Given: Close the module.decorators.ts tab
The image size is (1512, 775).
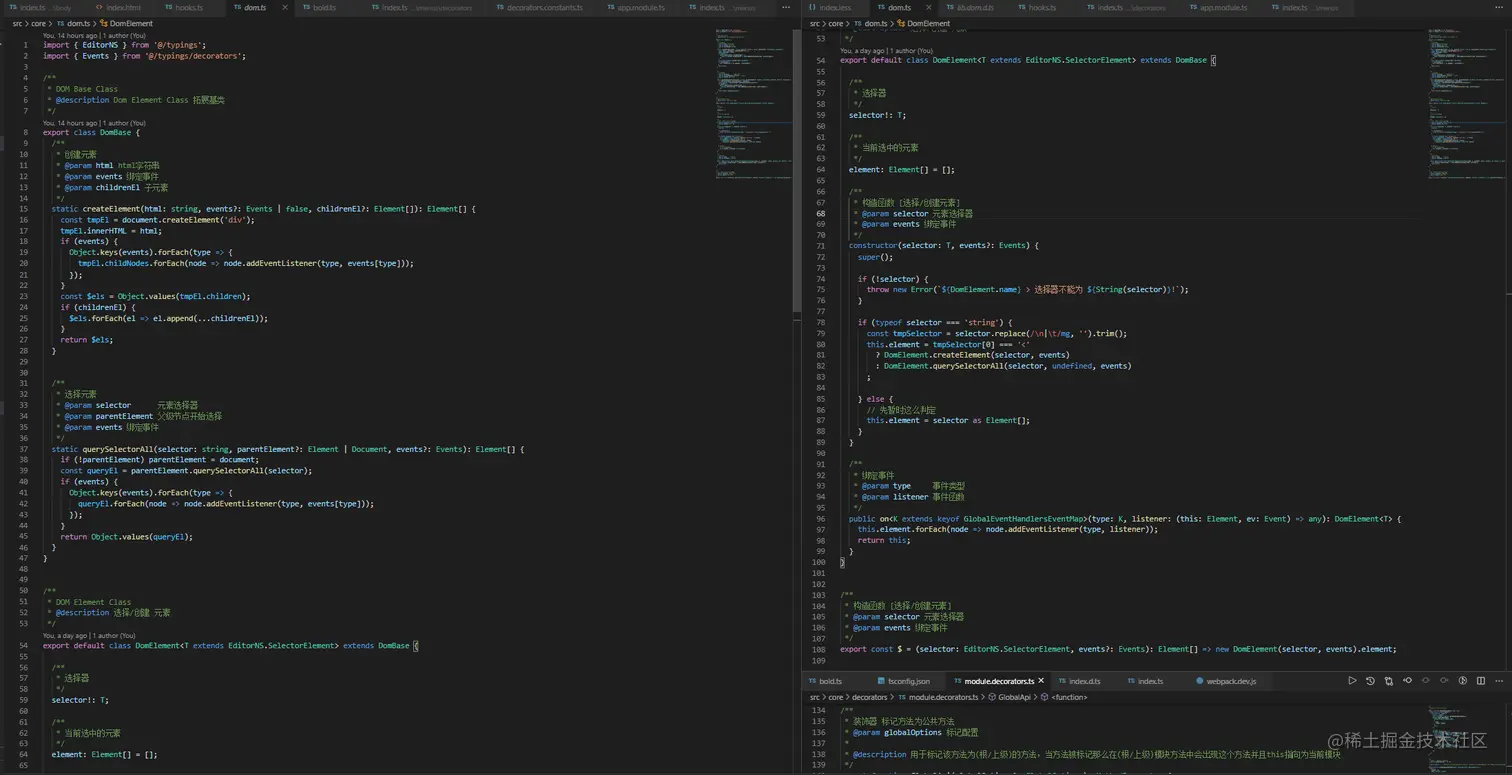Looking at the screenshot, I should tap(1042, 681).
